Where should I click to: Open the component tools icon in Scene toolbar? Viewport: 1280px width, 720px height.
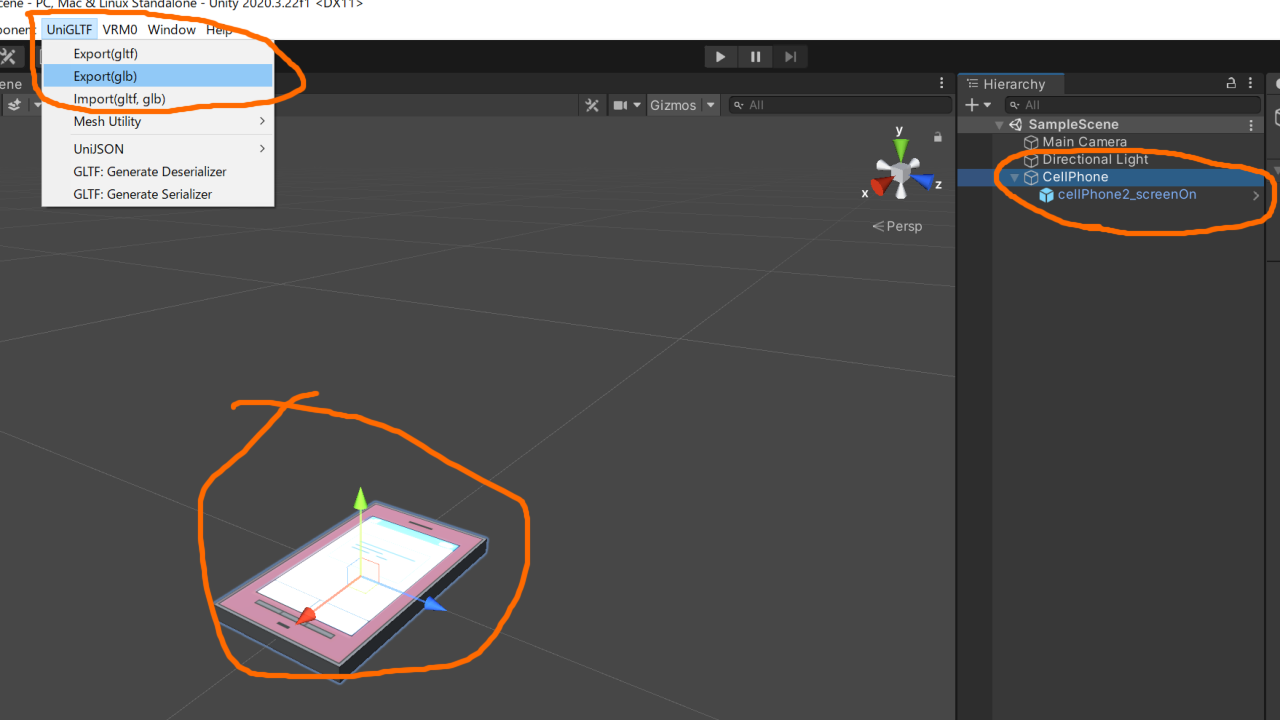pos(592,105)
